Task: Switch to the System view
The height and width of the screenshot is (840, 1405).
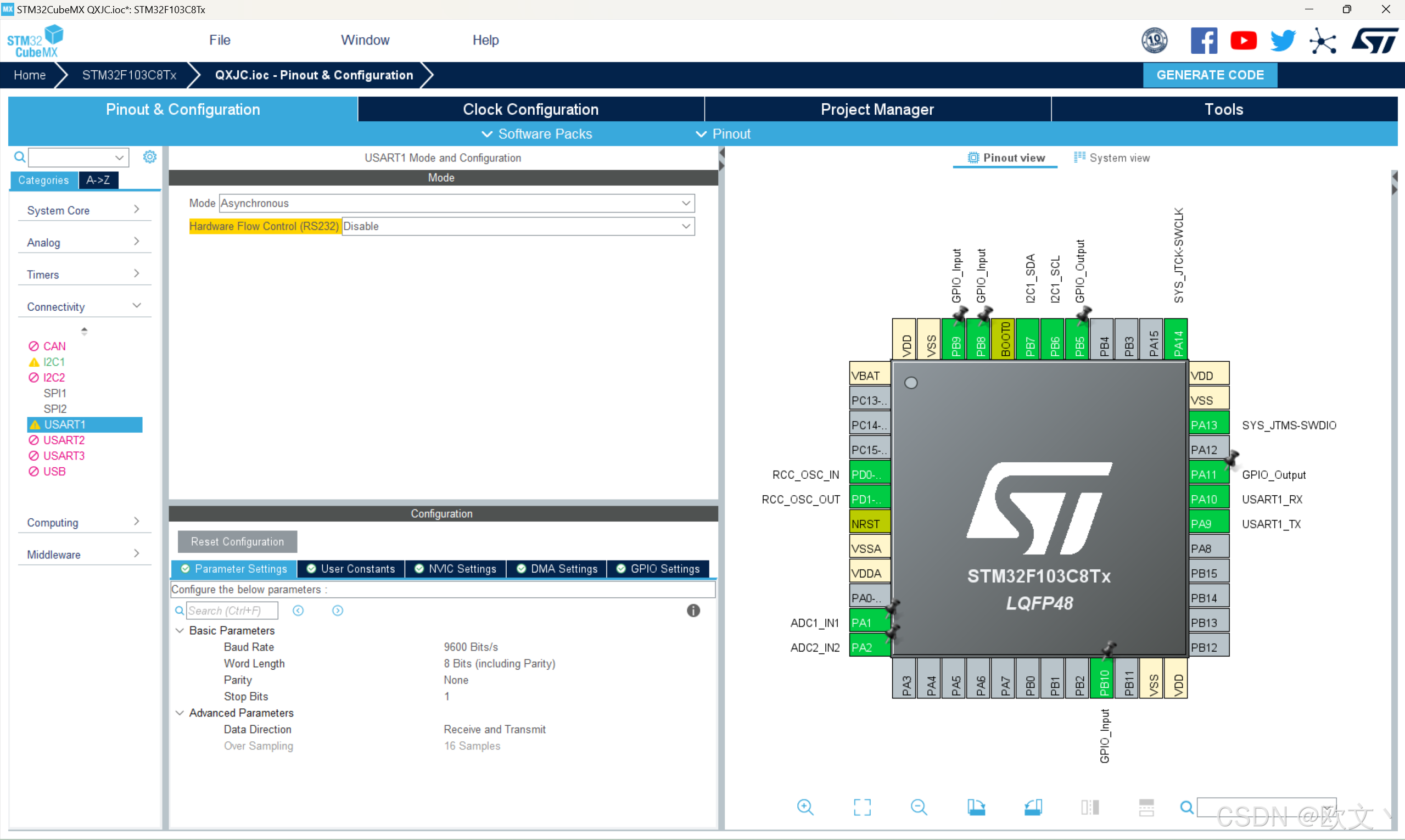Action: point(1112,158)
